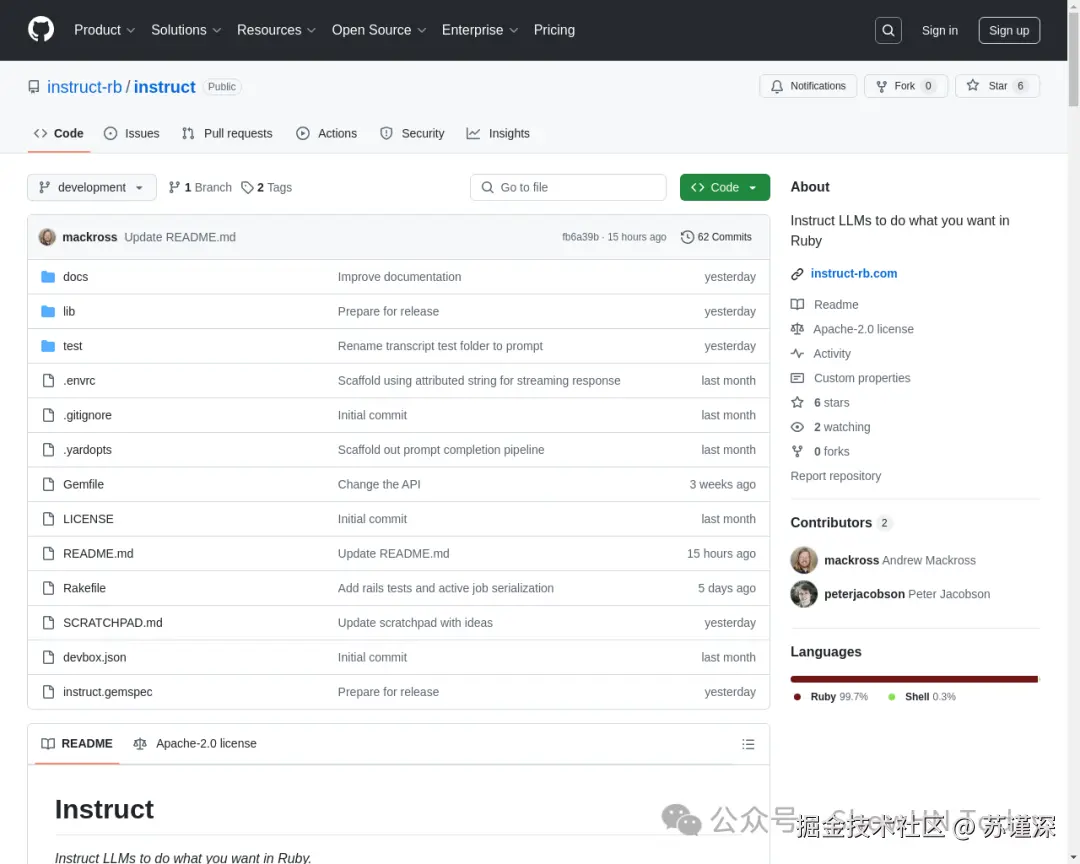Image resolution: width=1080 pixels, height=864 pixels.
Task: Click the .envrc file icon
Action: click(x=48, y=380)
